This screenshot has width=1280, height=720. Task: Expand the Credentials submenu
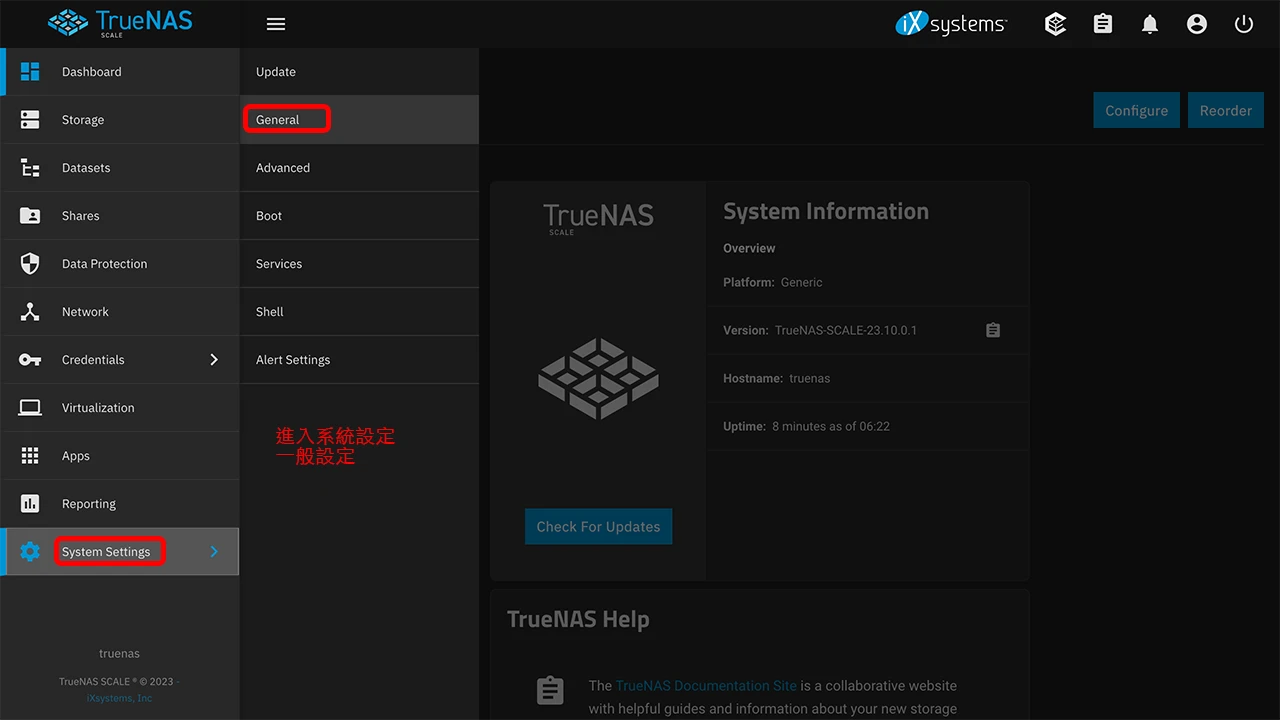[213, 359]
